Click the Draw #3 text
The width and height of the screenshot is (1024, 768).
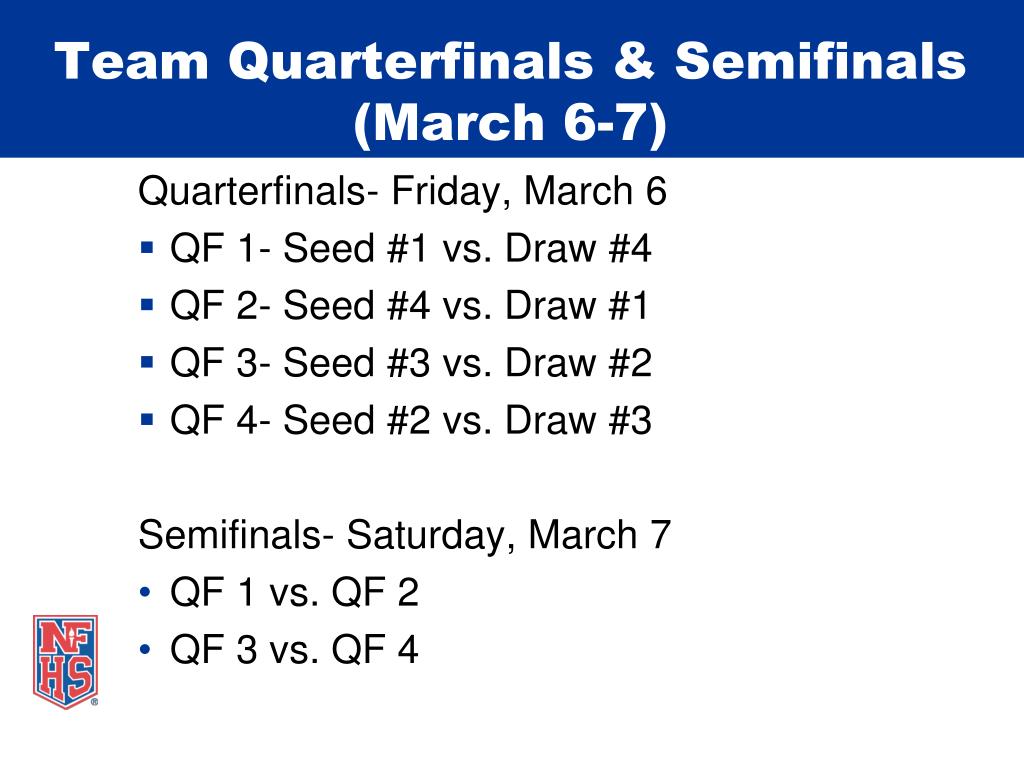(578, 419)
